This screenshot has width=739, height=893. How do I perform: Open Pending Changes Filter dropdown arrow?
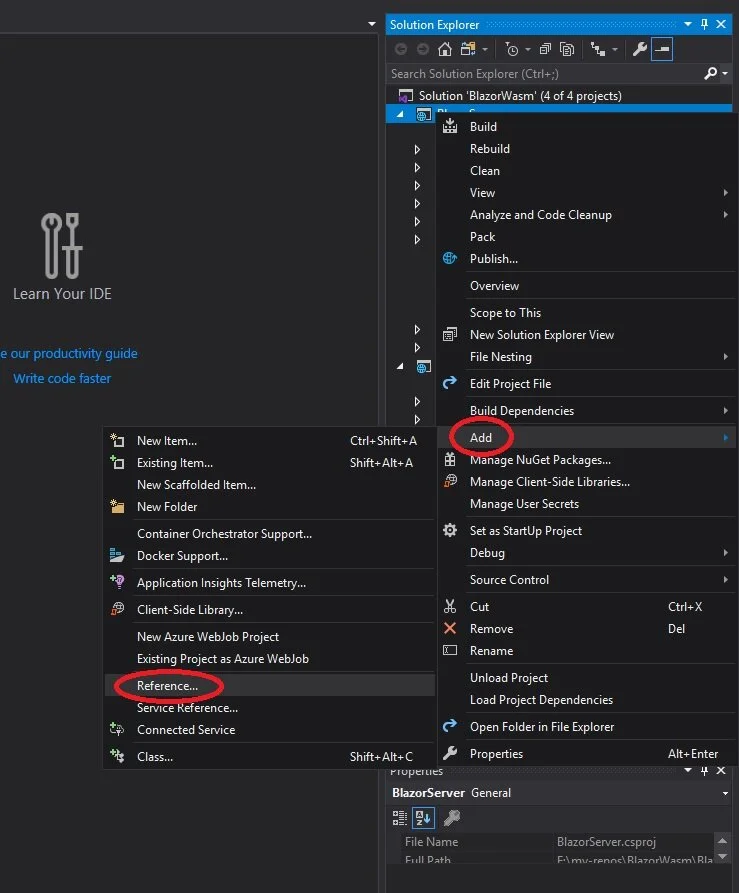[x=528, y=50]
